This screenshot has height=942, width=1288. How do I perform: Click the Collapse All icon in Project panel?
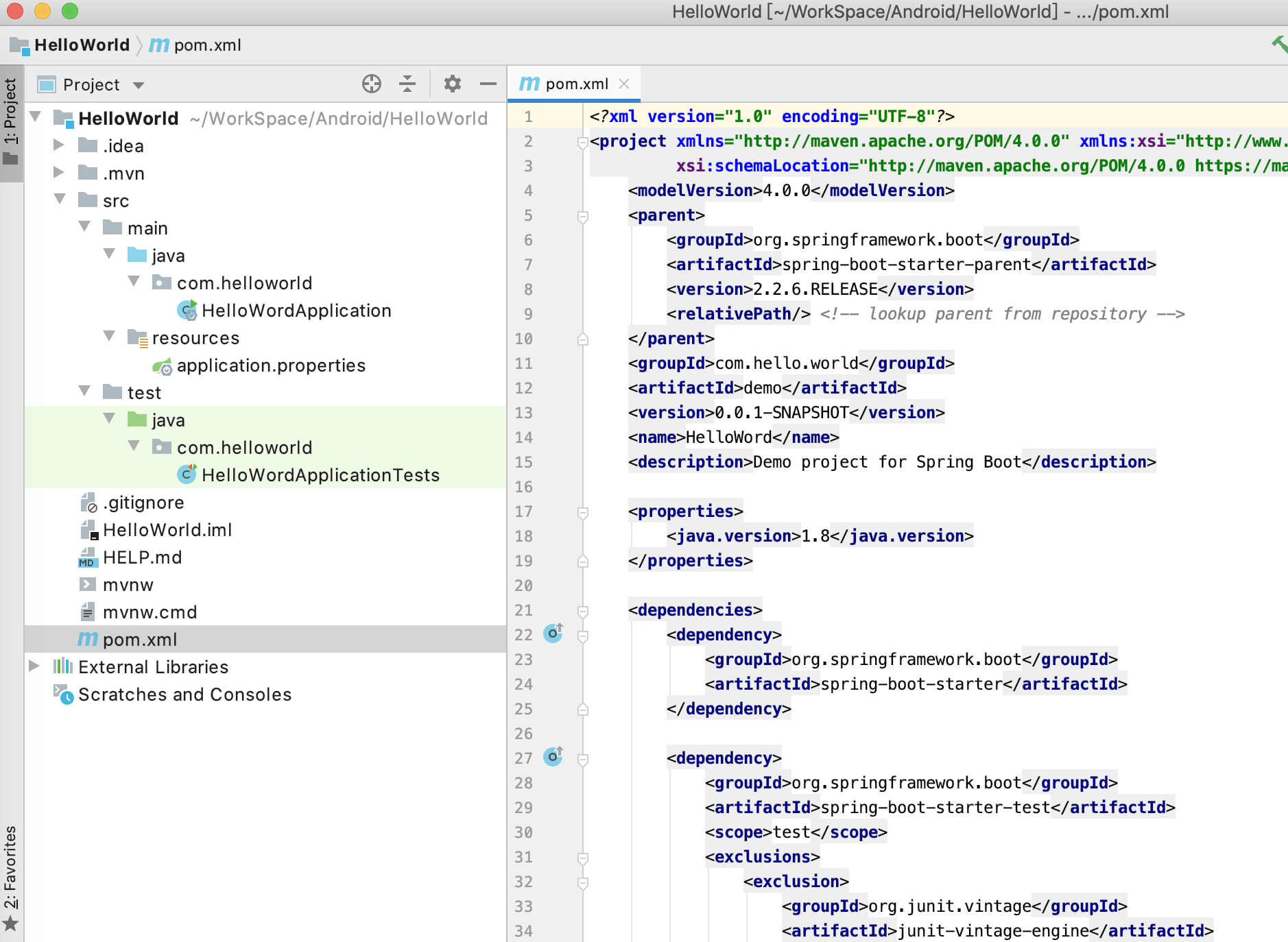tap(407, 84)
